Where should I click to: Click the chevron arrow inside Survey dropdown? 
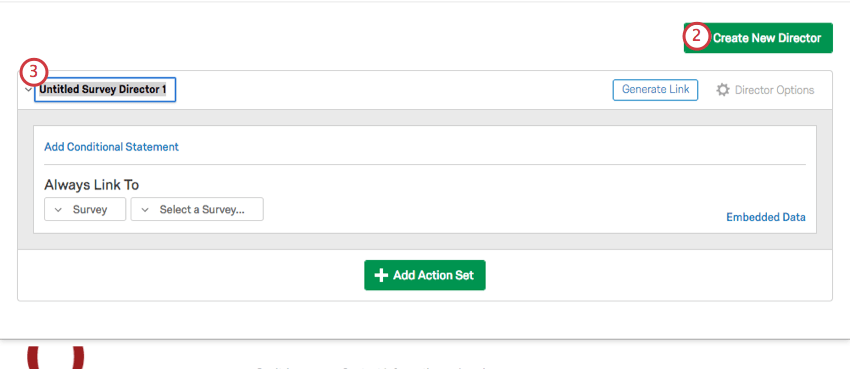coord(59,210)
